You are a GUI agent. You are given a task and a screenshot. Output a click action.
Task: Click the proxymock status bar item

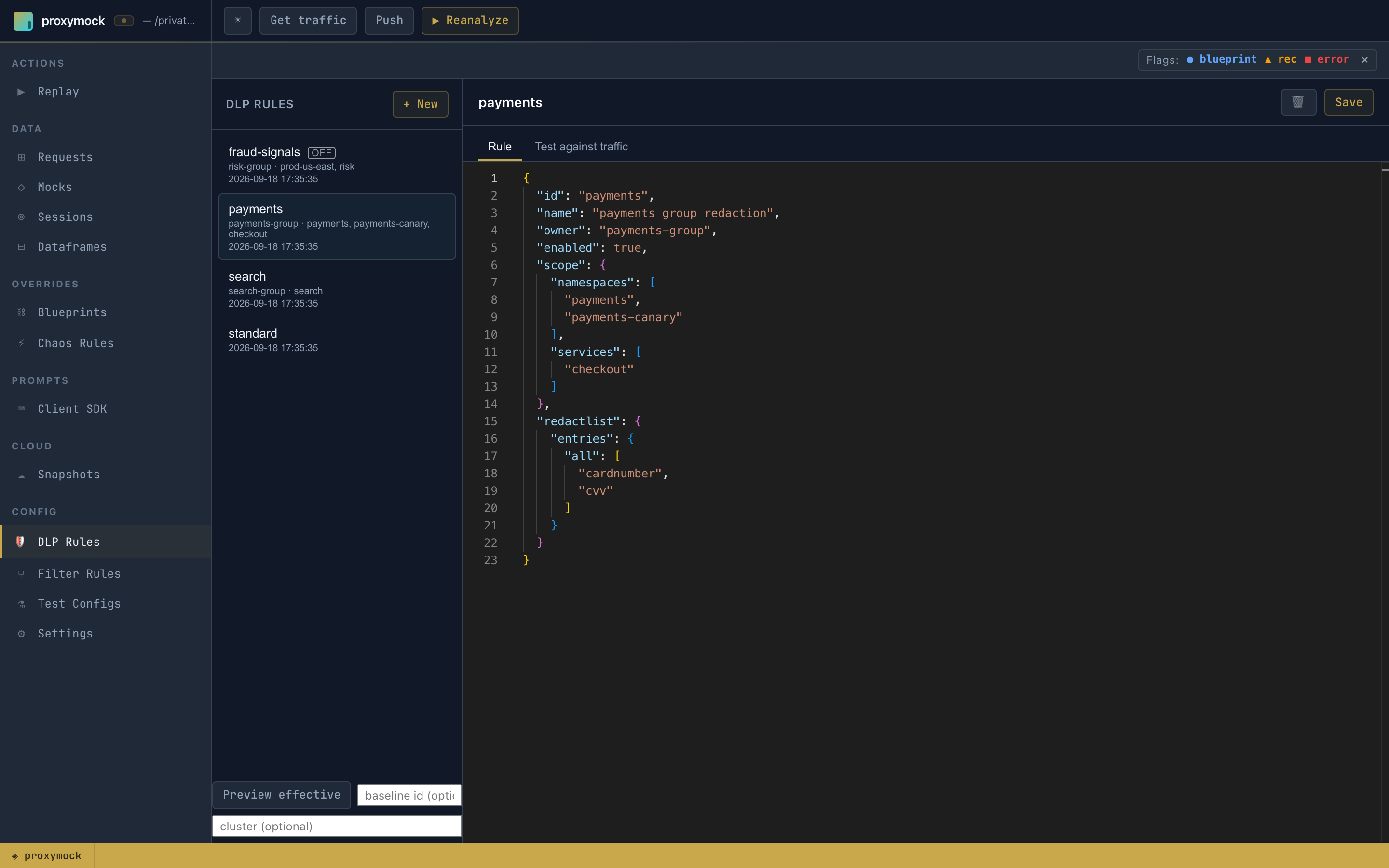click(47, 855)
